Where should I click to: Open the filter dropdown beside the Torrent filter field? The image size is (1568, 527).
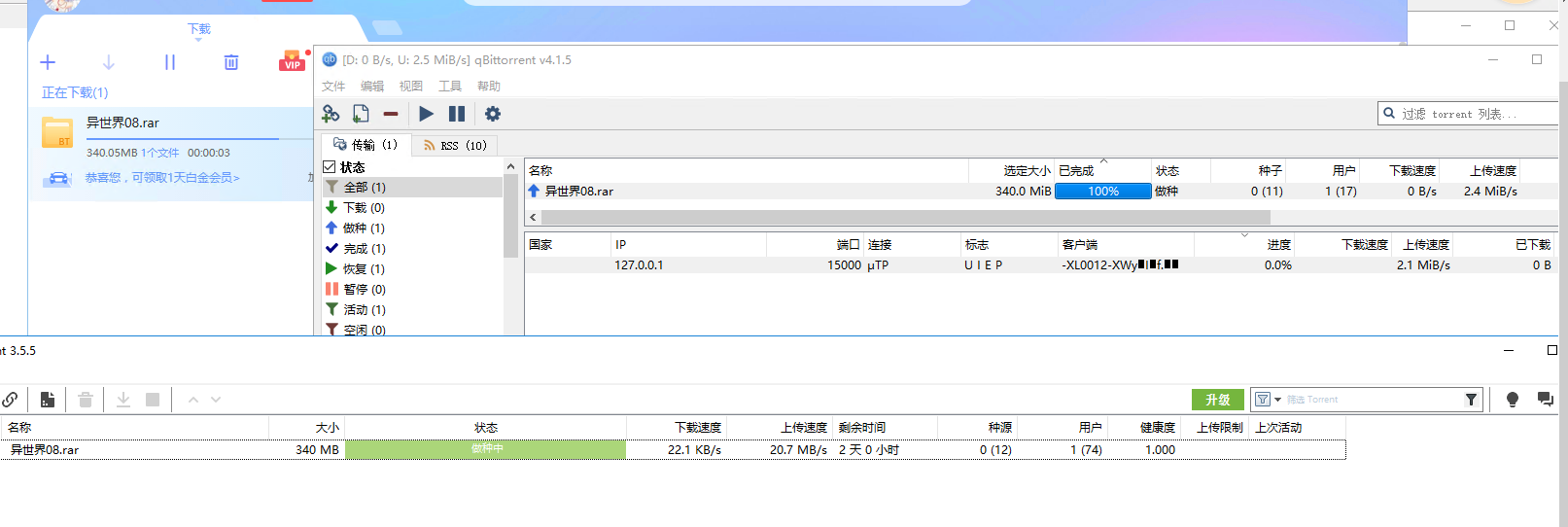pos(1268,400)
